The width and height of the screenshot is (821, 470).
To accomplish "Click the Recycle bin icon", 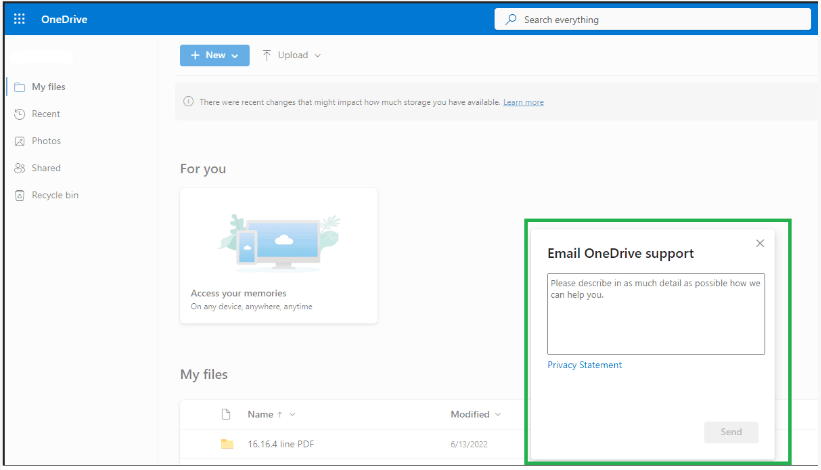I will coord(19,196).
